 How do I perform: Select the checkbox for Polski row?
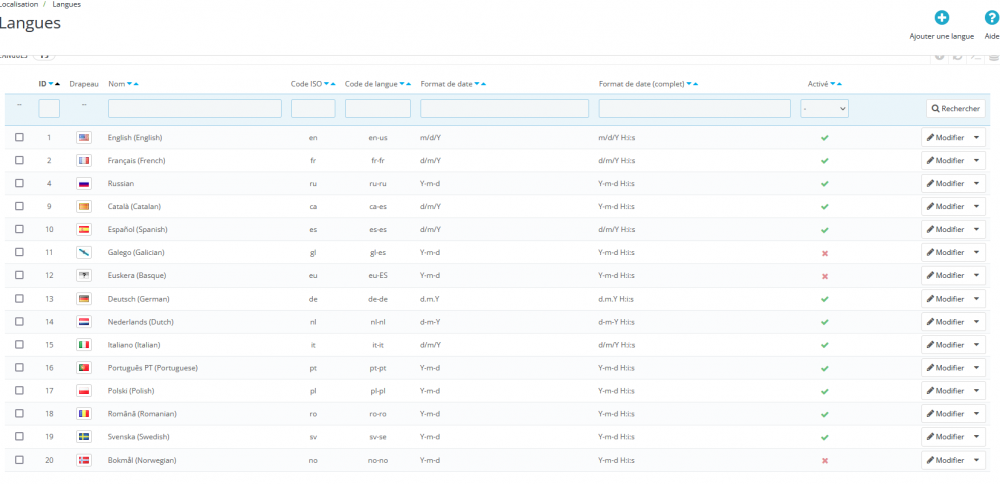click(x=19, y=390)
